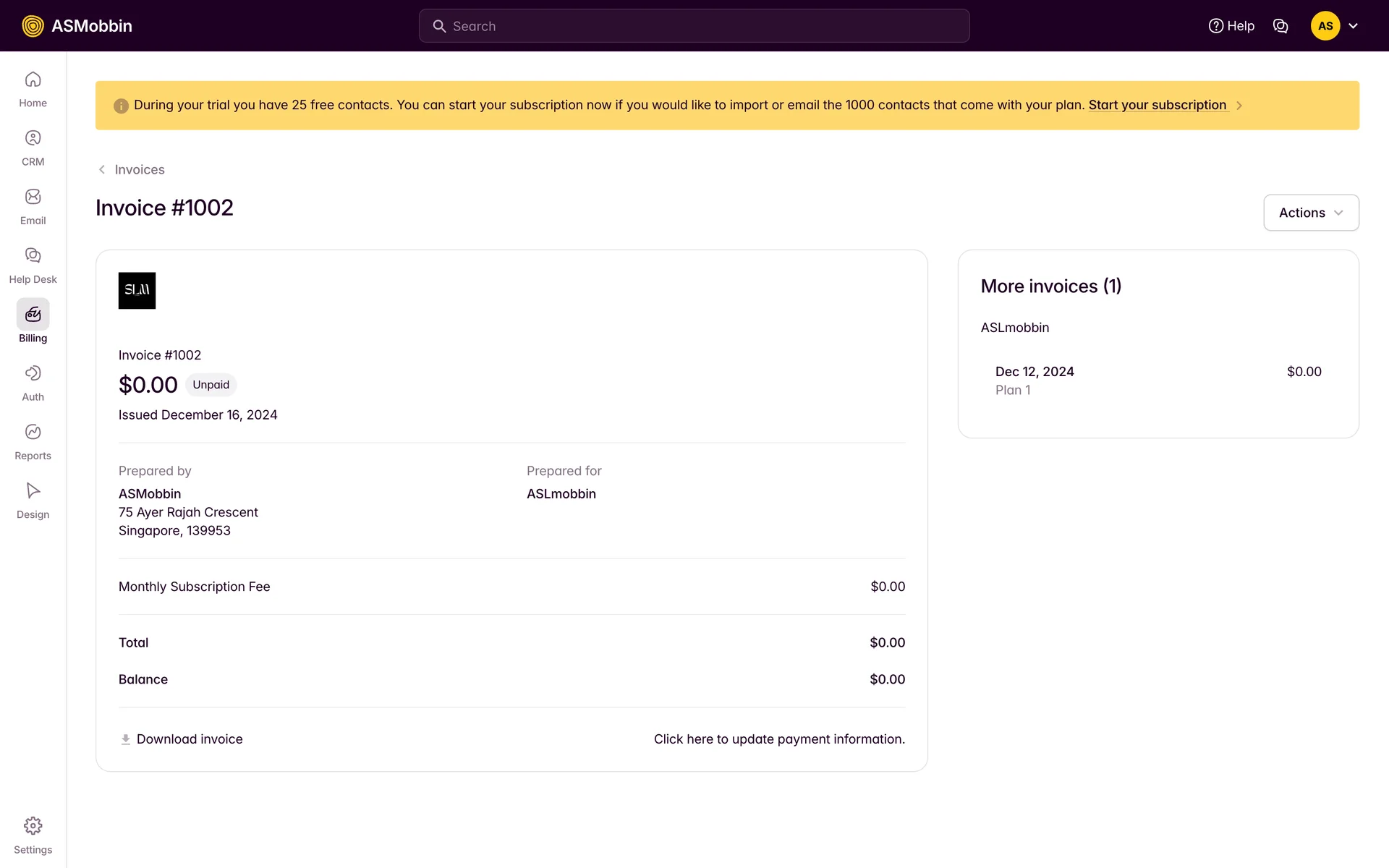The image size is (1389, 868).
Task: Click the ASMobbin logo icon
Action: click(33, 26)
